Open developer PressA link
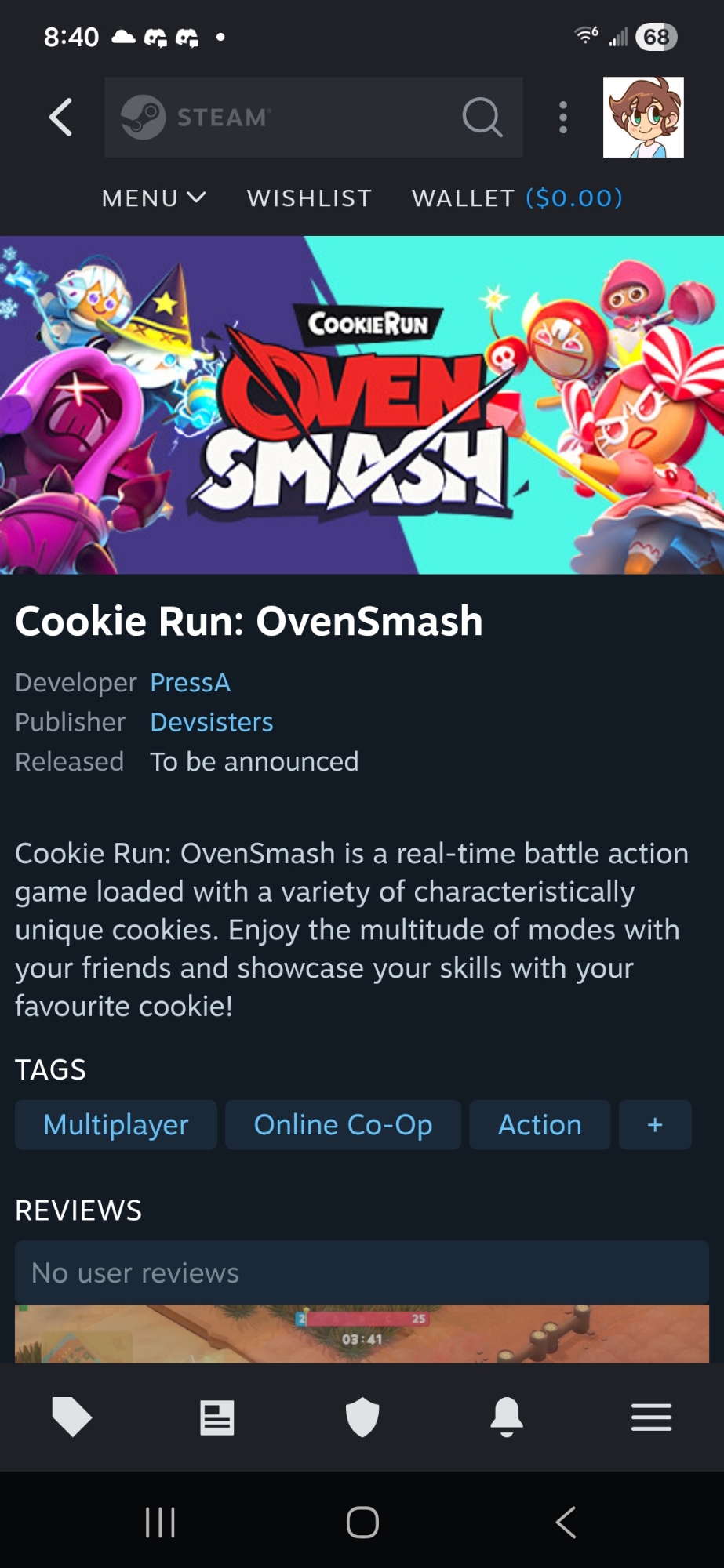The height and width of the screenshot is (1568, 724). click(x=191, y=683)
